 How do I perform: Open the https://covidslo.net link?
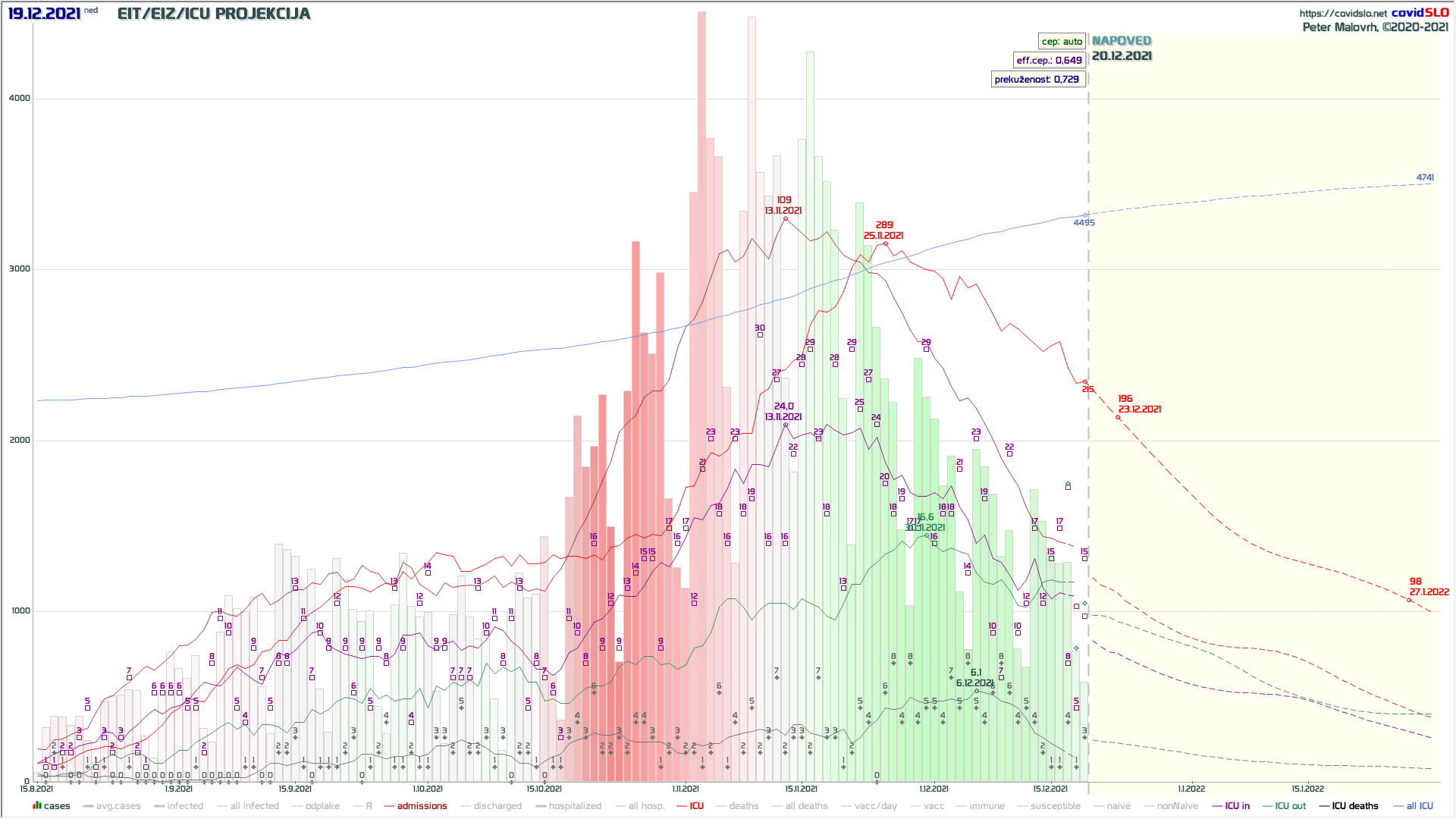[1343, 14]
